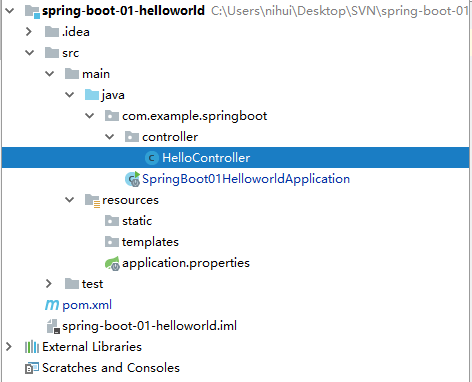Open SpringBoot01HelloworldApplication class
This screenshot has width=472, height=382.
click(246, 179)
